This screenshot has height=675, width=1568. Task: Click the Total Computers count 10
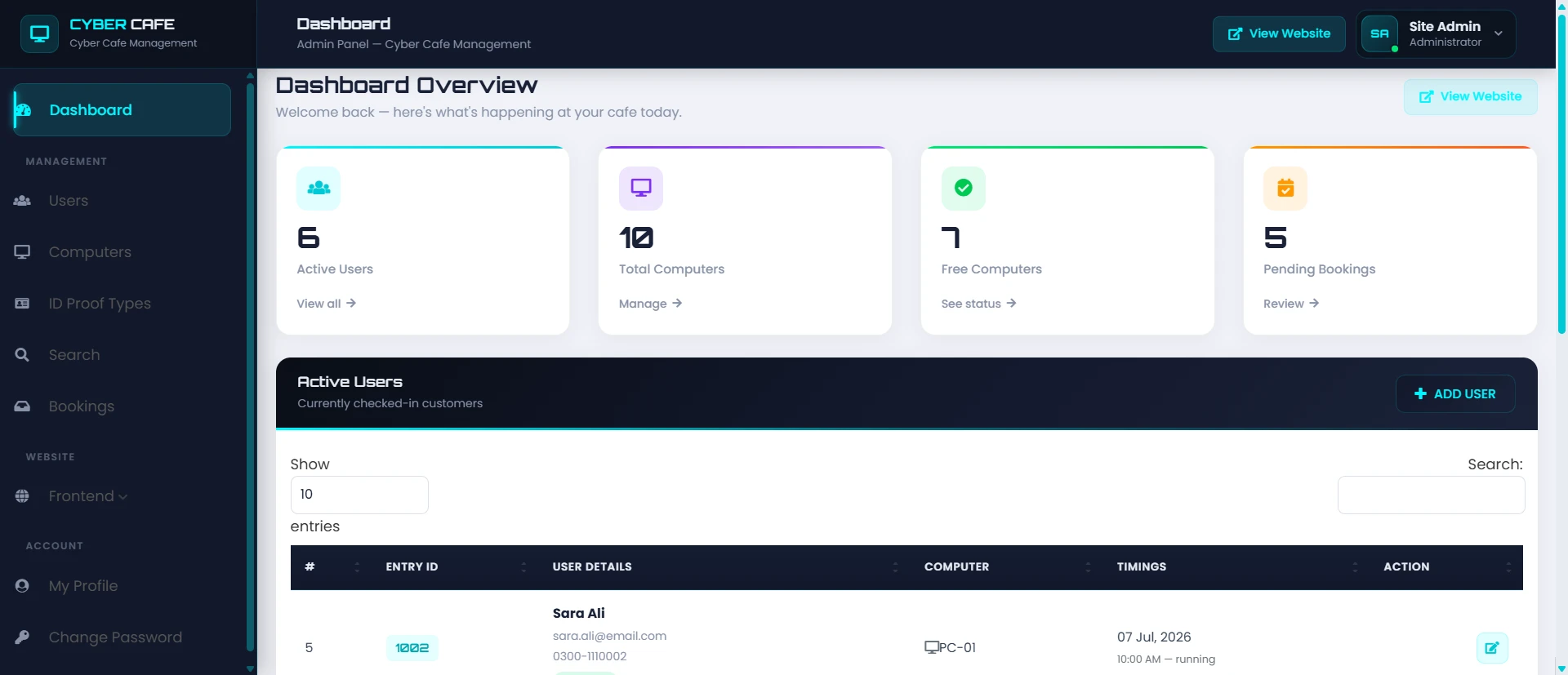point(636,238)
